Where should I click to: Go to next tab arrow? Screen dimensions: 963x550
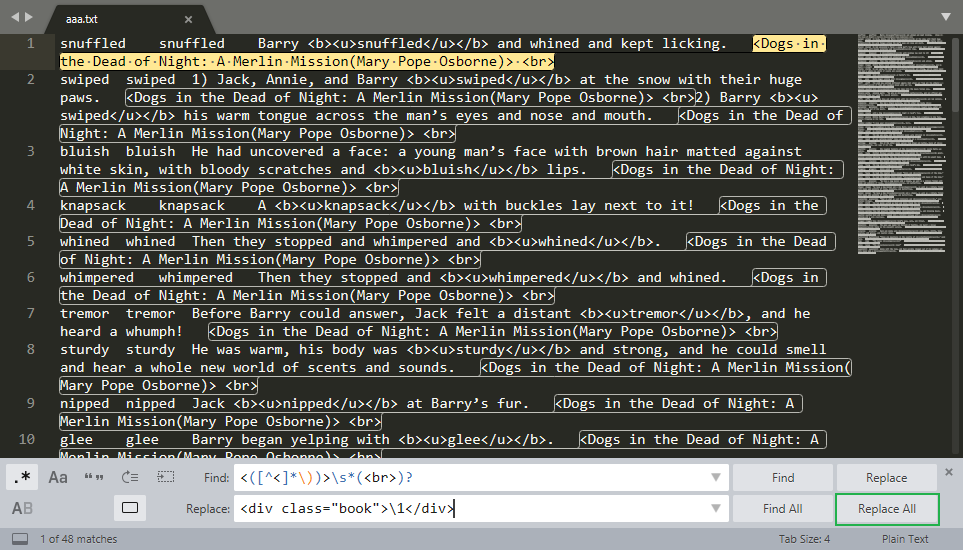tap(28, 18)
